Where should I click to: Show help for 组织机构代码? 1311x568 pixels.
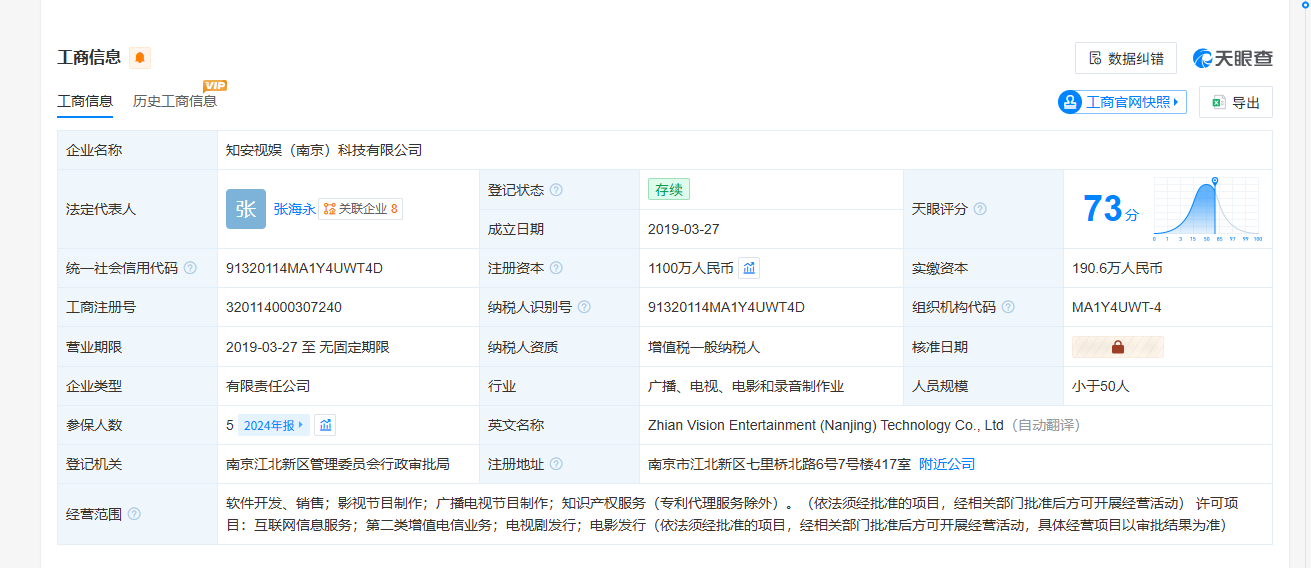(x=1008, y=307)
